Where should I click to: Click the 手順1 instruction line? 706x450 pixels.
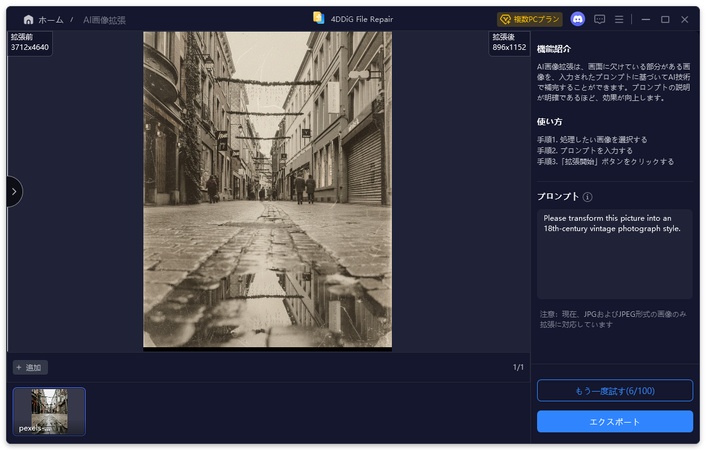click(x=592, y=140)
